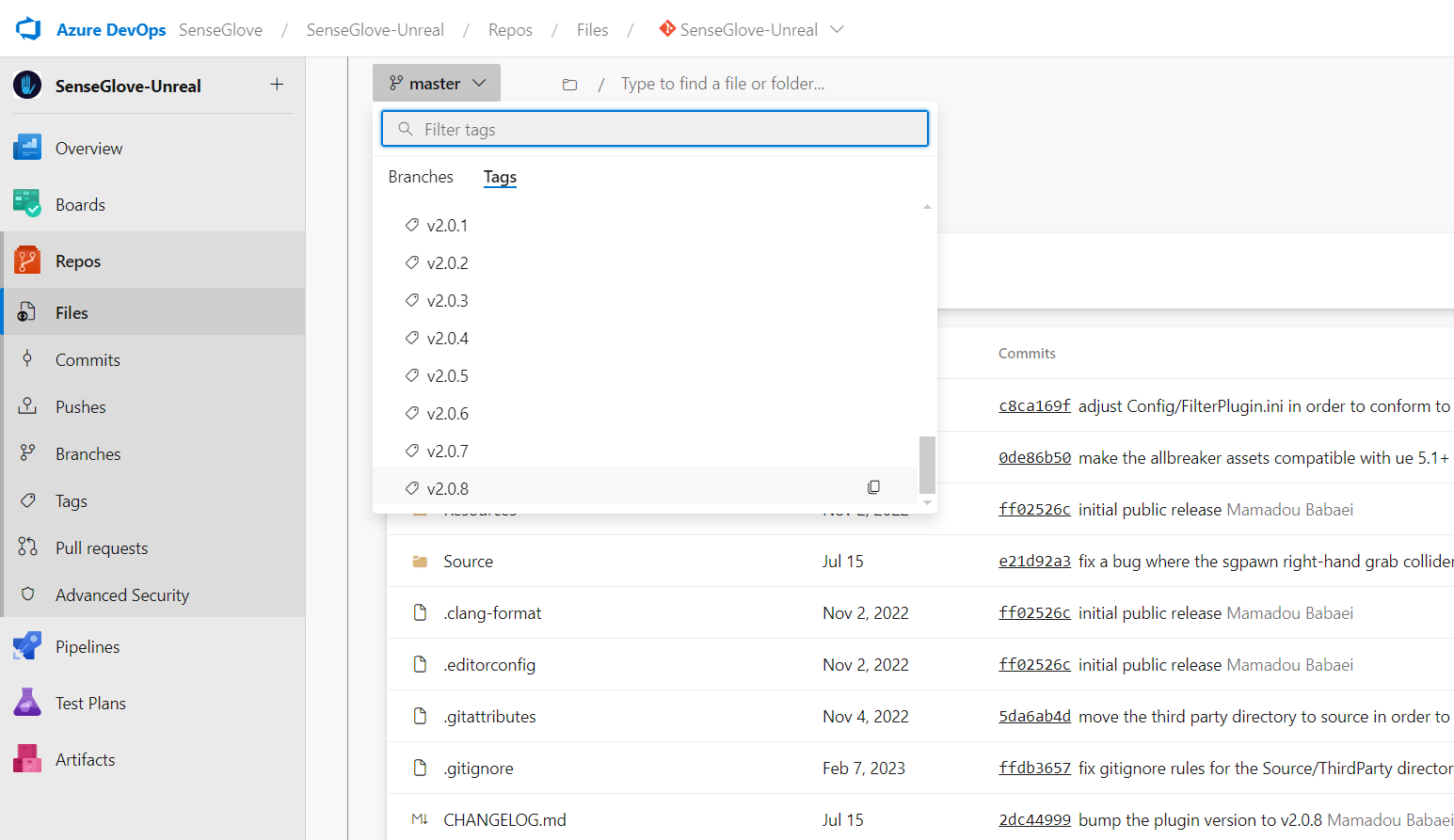Click the Filter tags search field
1454x840 pixels.
tap(655, 129)
